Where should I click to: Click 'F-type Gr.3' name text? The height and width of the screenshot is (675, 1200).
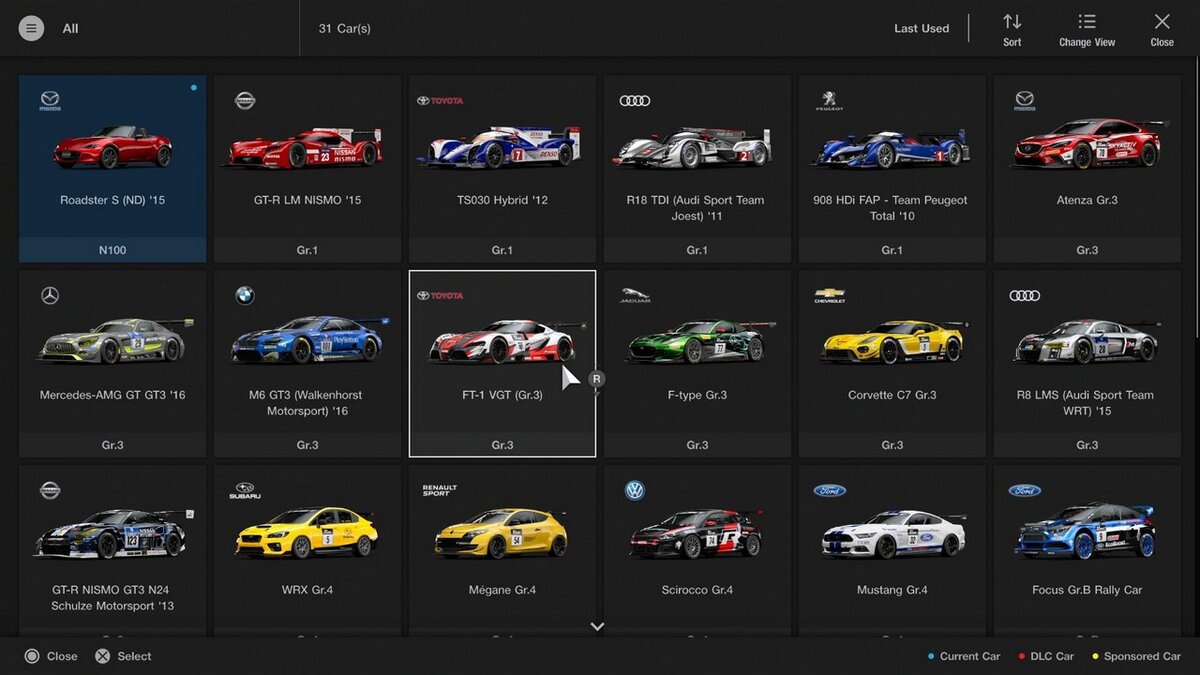point(697,395)
